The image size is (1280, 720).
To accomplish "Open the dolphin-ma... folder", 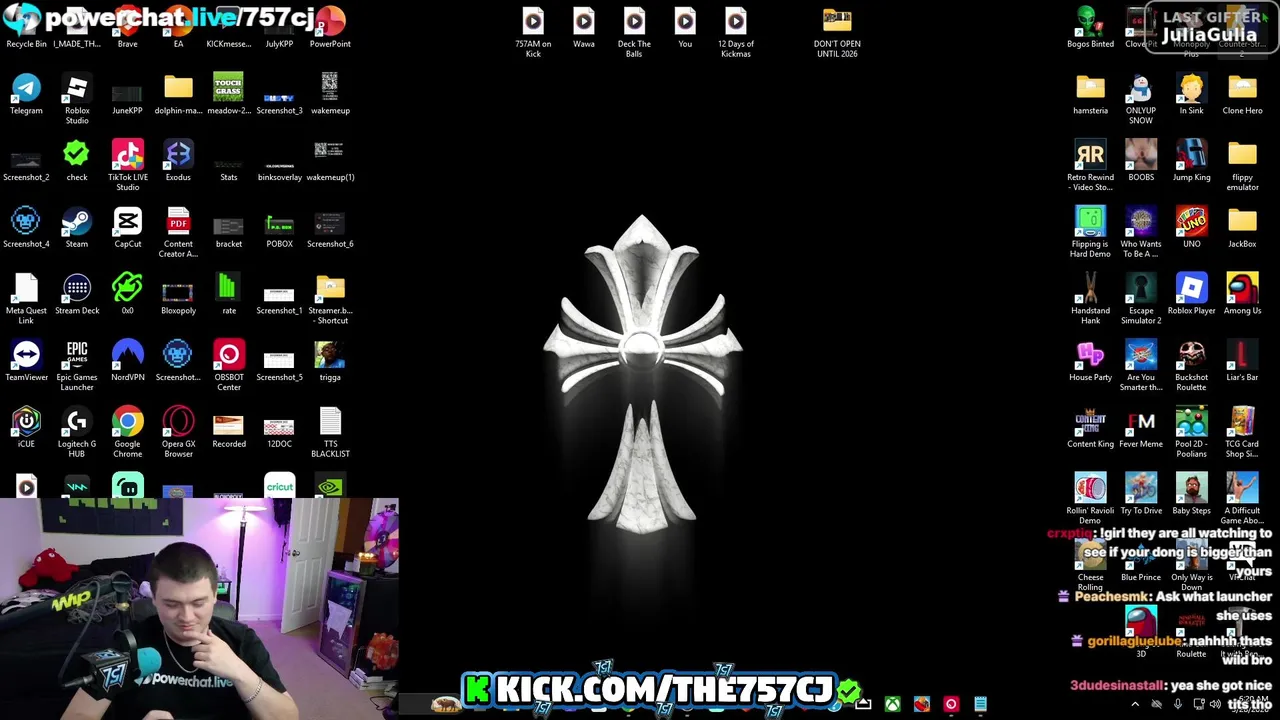I will 178,93.
